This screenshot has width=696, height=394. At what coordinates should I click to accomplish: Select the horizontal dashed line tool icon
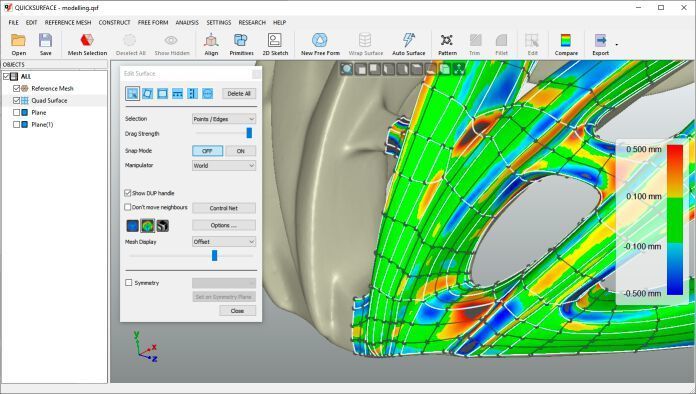pyautogui.click(x=177, y=93)
